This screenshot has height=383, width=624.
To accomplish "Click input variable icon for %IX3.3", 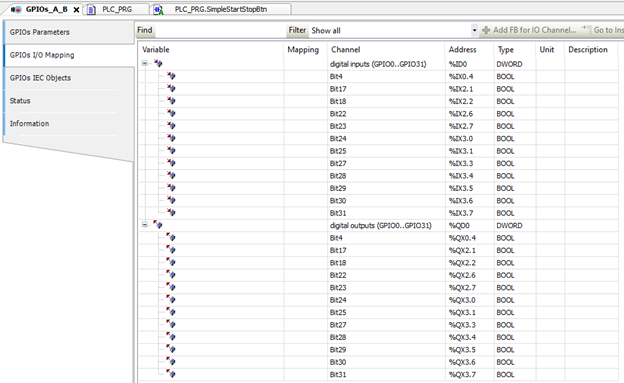I will [171, 162].
